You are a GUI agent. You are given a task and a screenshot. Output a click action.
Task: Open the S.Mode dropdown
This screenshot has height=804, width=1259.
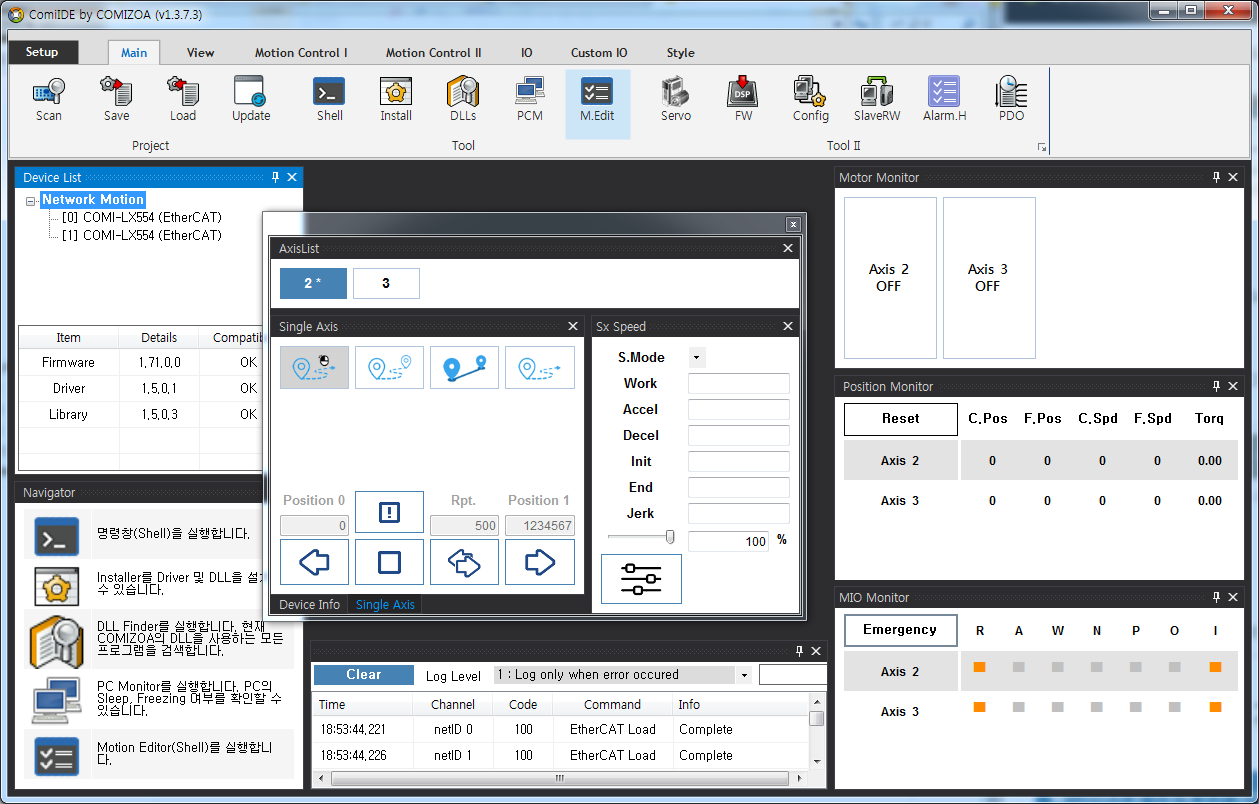coord(696,357)
